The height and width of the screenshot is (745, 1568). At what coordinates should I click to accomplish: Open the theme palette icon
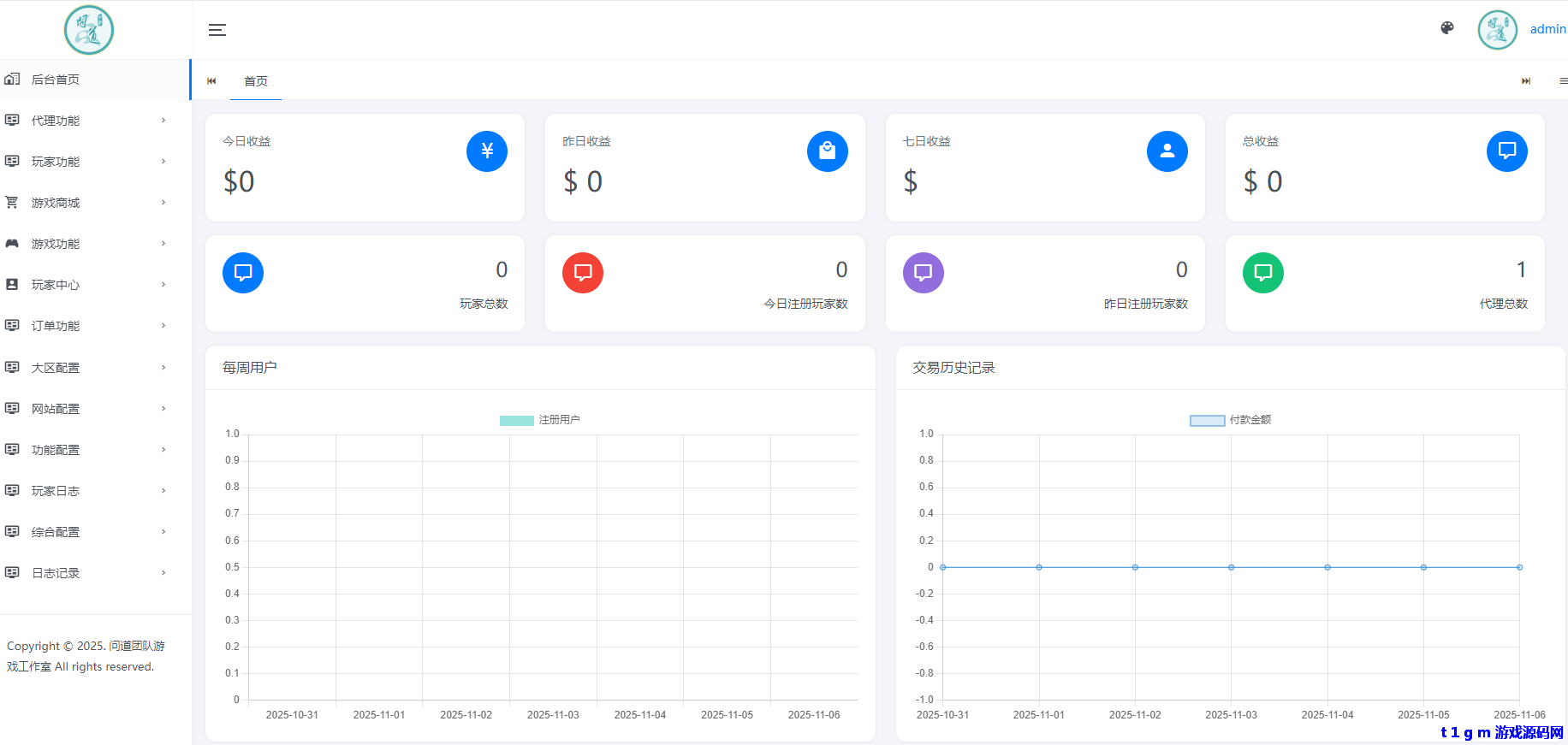[x=1447, y=28]
